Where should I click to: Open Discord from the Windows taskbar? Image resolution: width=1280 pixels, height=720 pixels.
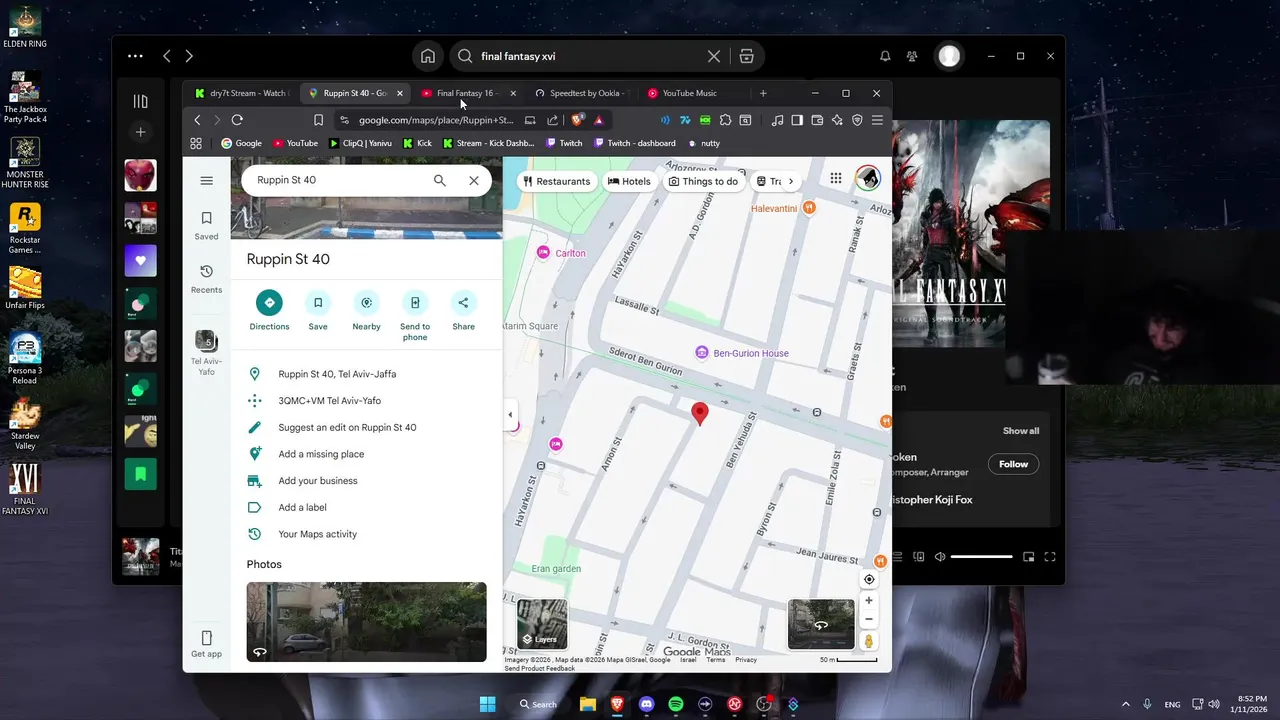tap(646, 704)
